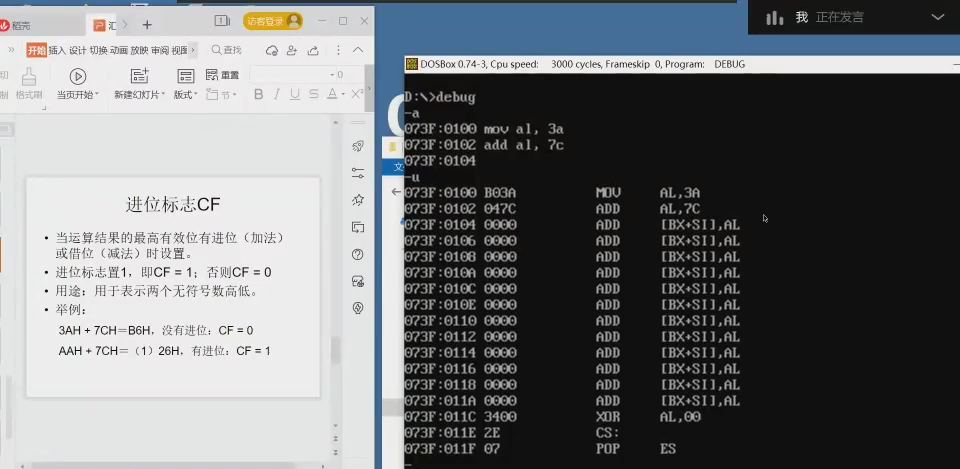Collapse the ribbon with up chevron

[358, 50]
